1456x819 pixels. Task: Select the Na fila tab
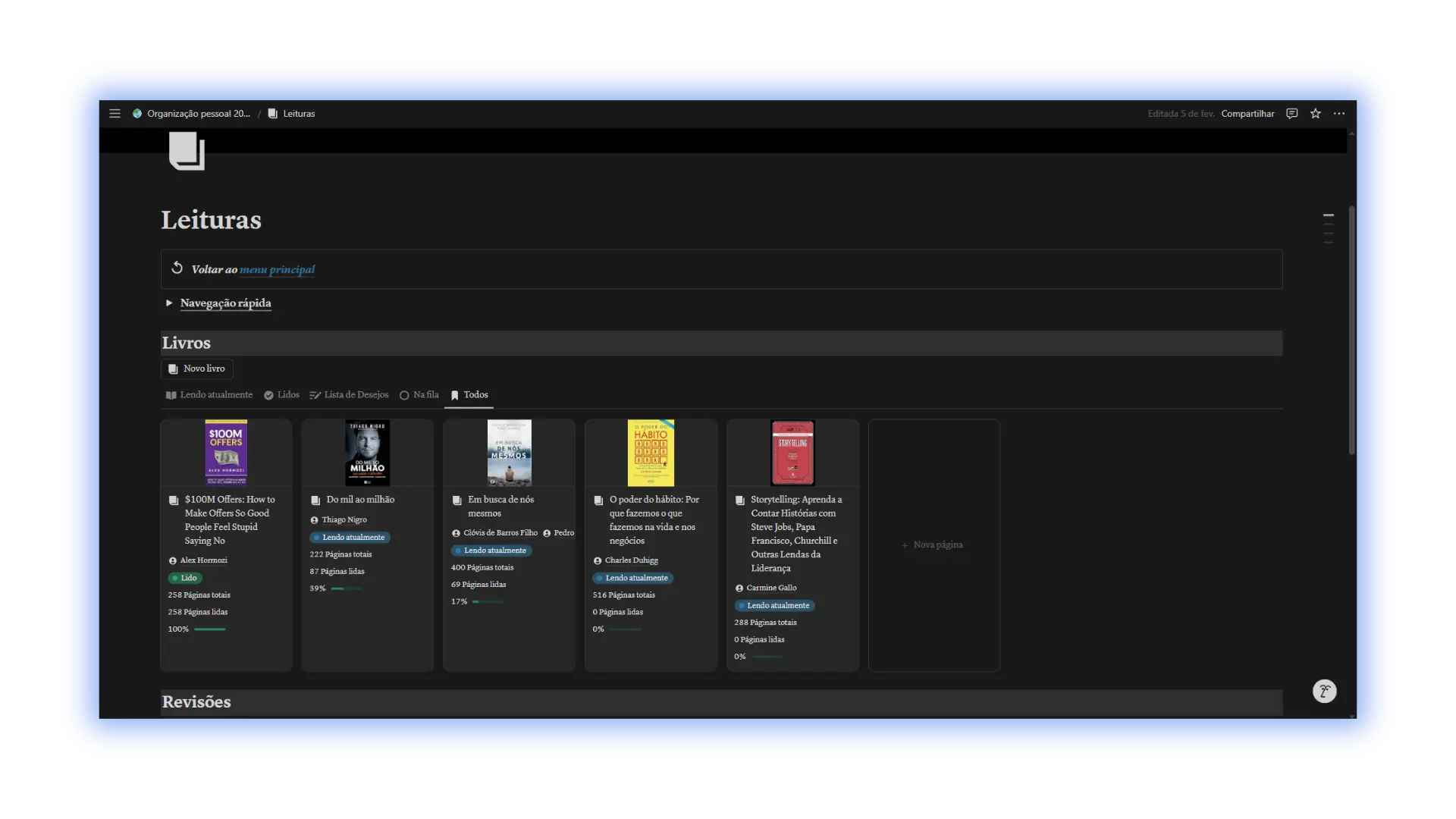(419, 395)
